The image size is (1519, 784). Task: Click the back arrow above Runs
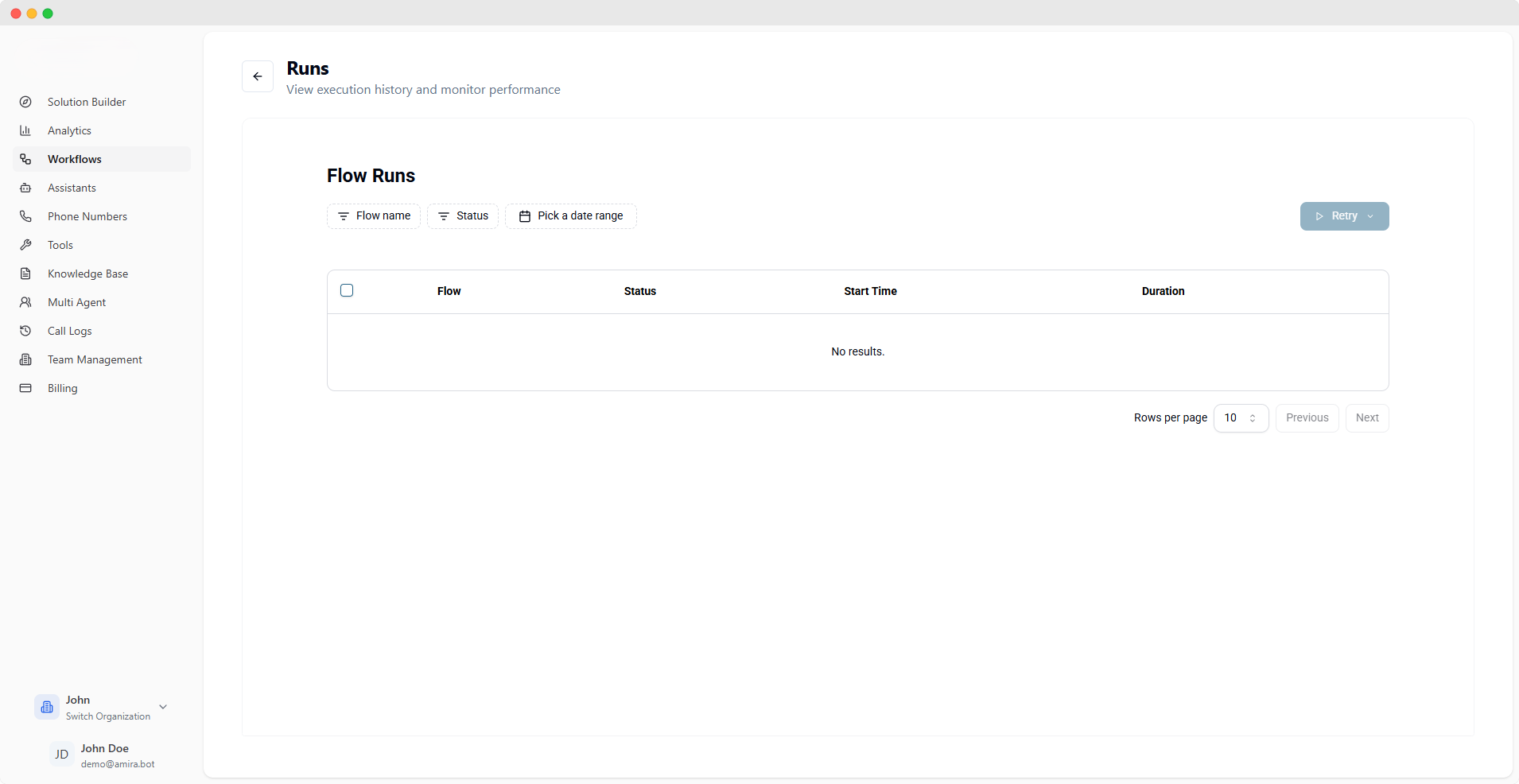point(258,76)
